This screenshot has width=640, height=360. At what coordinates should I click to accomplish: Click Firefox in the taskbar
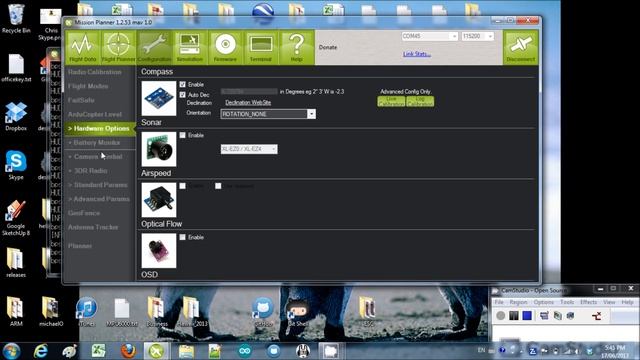tap(128, 351)
